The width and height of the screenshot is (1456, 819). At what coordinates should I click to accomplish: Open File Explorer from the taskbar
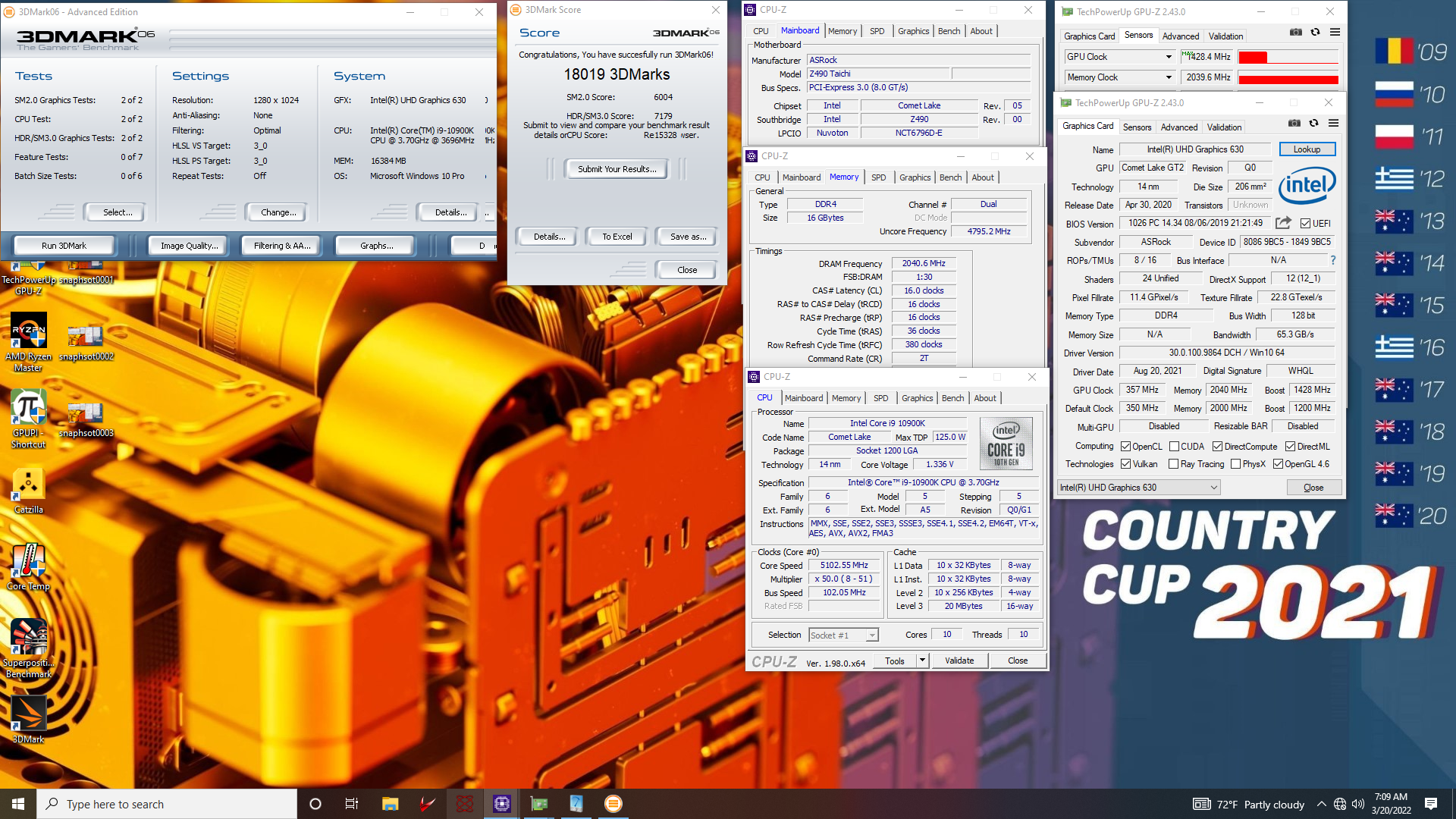[x=390, y=804]
